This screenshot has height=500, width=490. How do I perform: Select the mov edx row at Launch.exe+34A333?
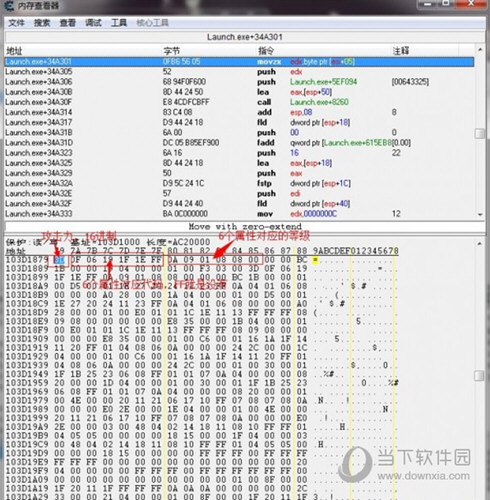point(239,214)
